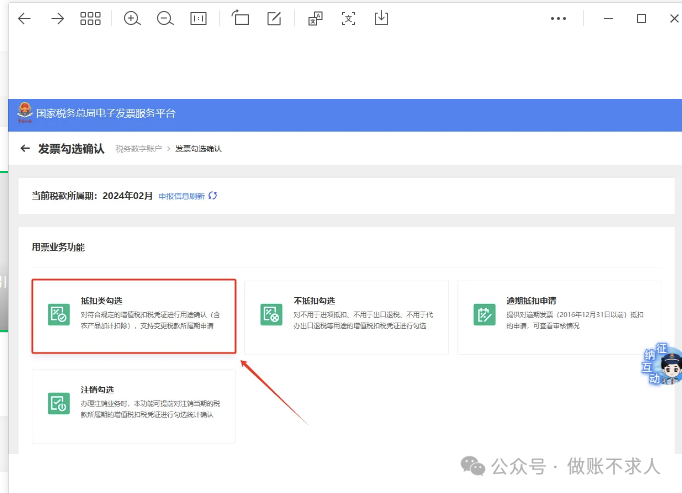Click the green 不抵扣勾选 icon
Viewport: 682px width, 493px height.
click(271, 314)
